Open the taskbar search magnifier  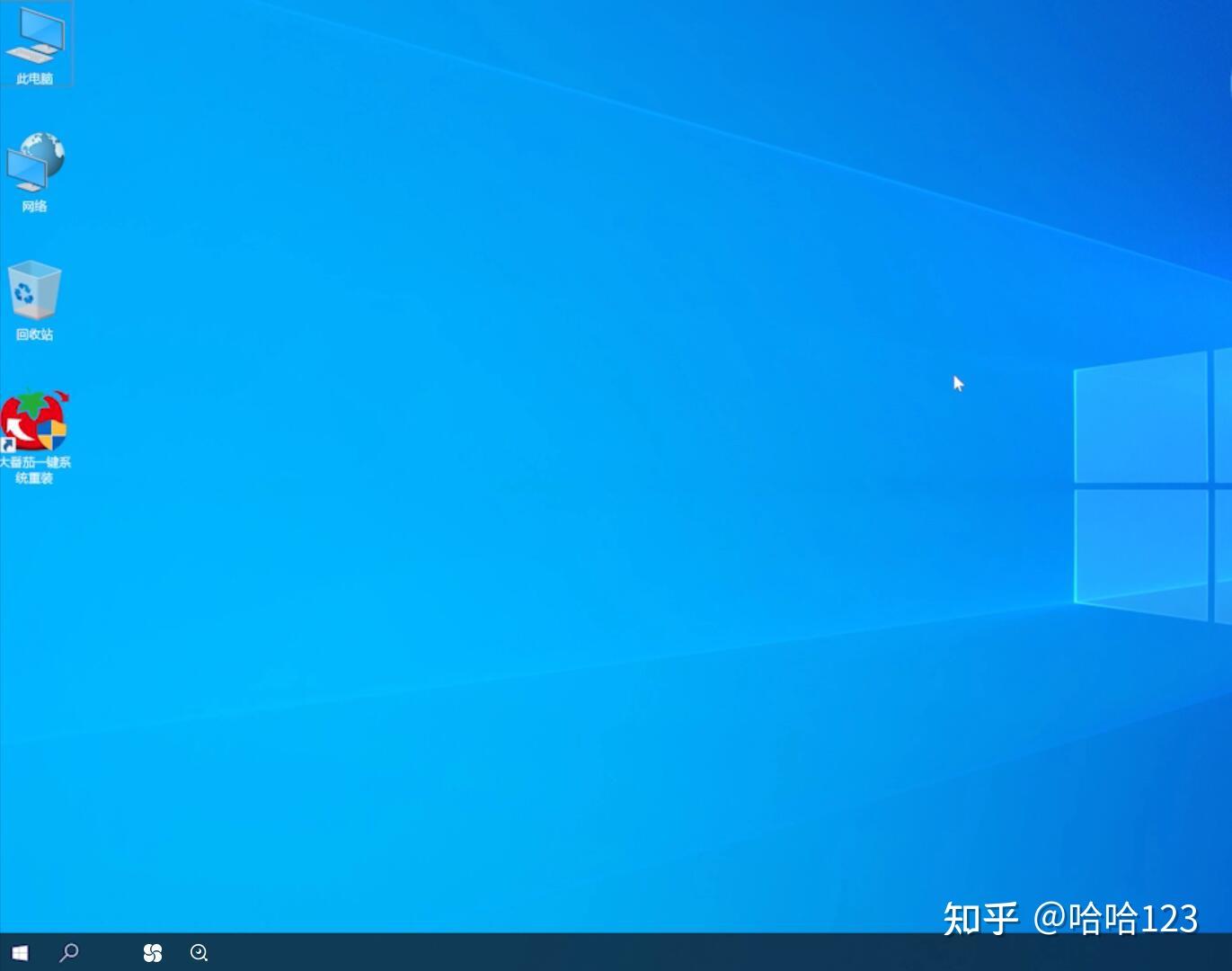68,953
